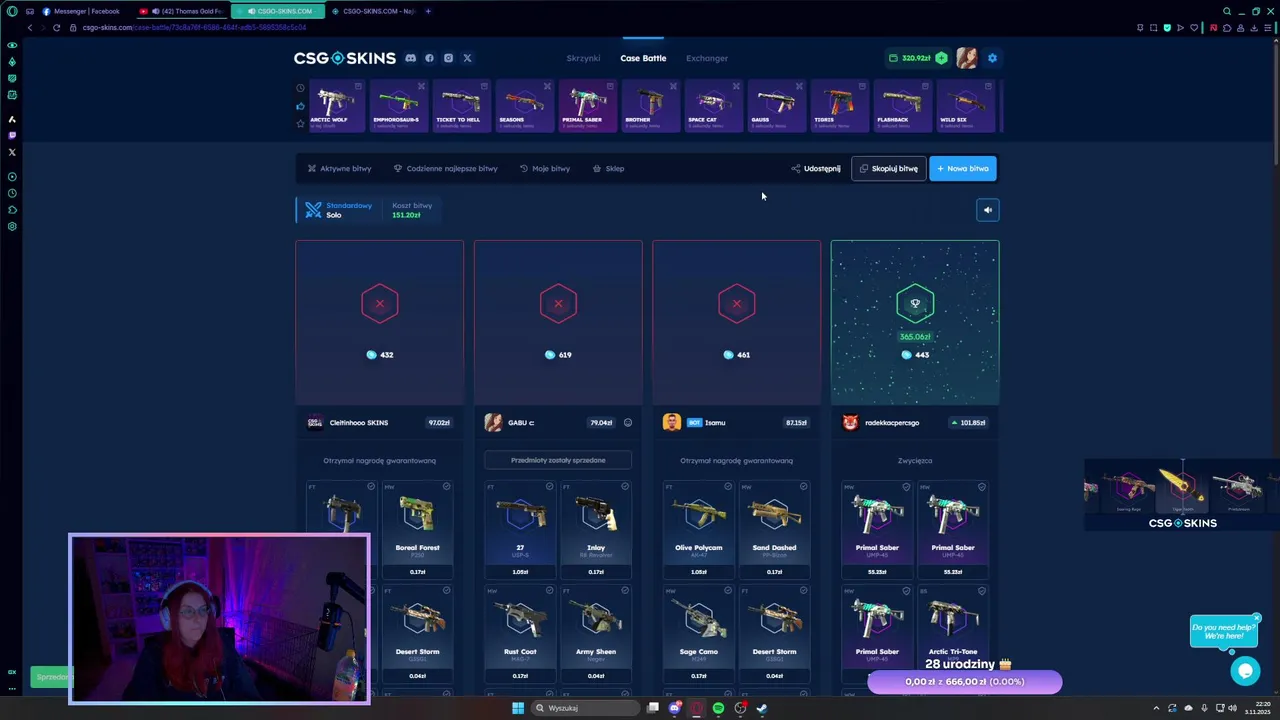
Task: Open BOT Isamu player avatar
Action: pos(671,422)
